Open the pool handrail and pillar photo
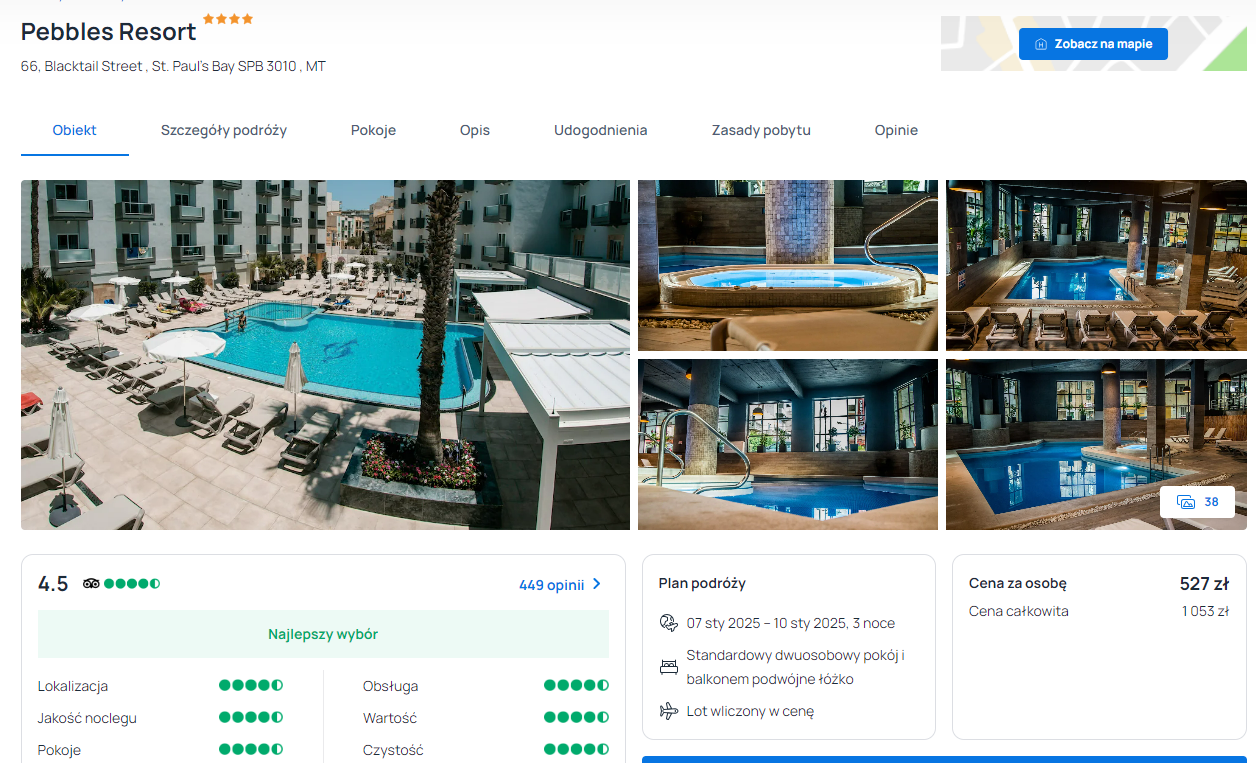1256x763 pixels. point(788,444)
